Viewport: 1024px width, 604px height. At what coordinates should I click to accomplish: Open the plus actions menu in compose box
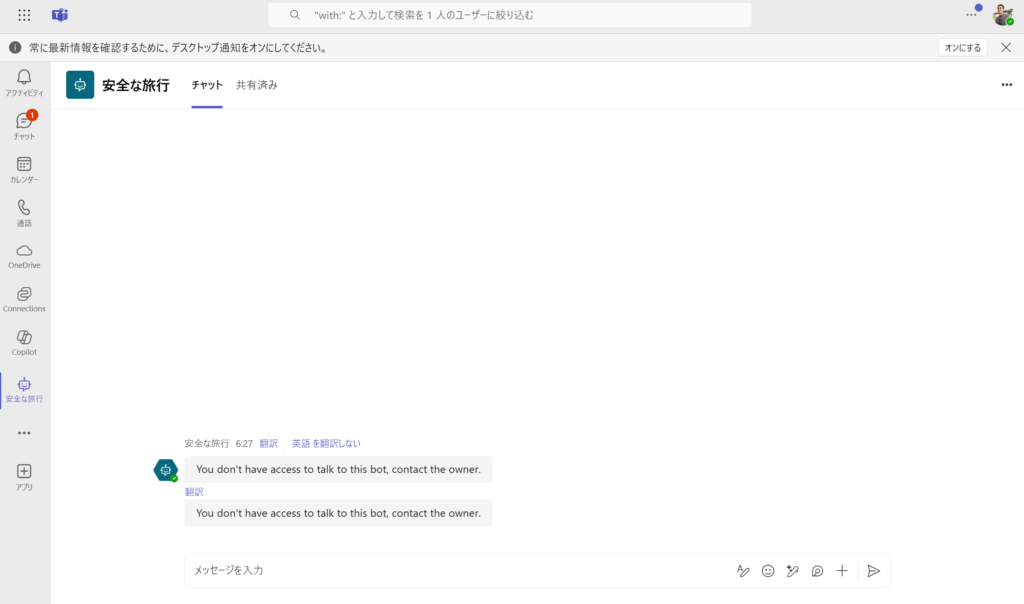tap(842, 571)
